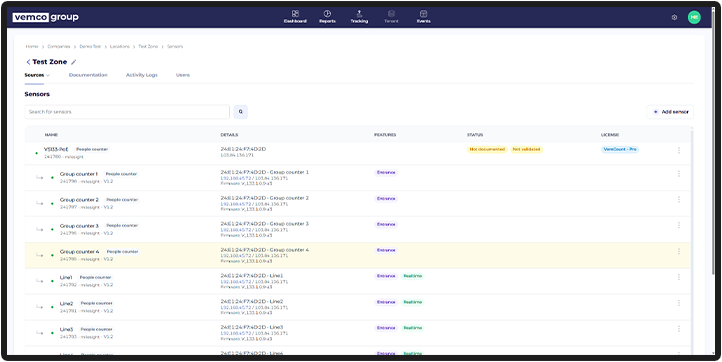Click the child arrow icon beside Group counter 1
The width and height of the screenshot is (722, 362).
(40, 177)
